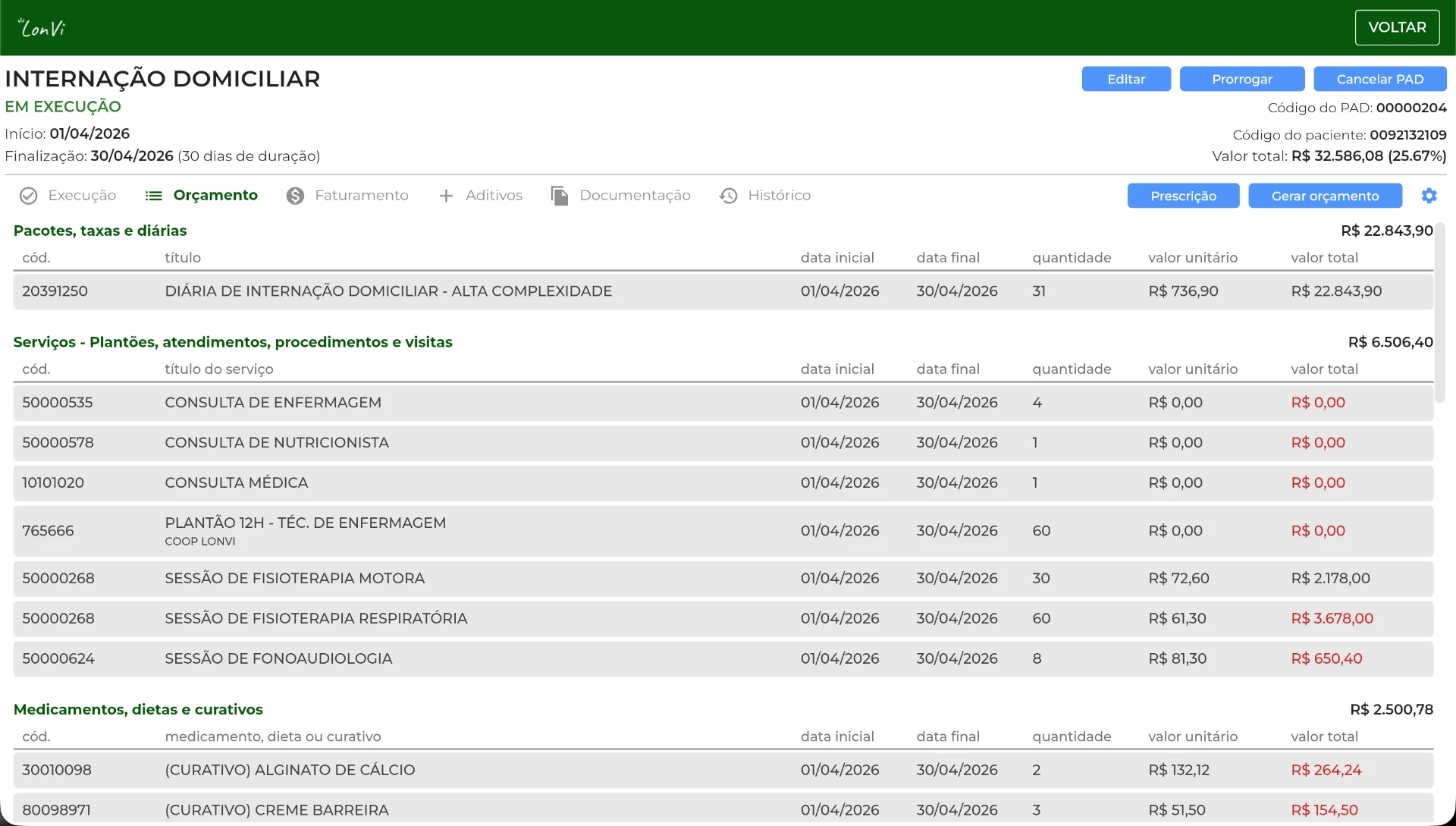Go to the Aditivos tab
This screenshot has height=826, width=1456.
point(480,196)
